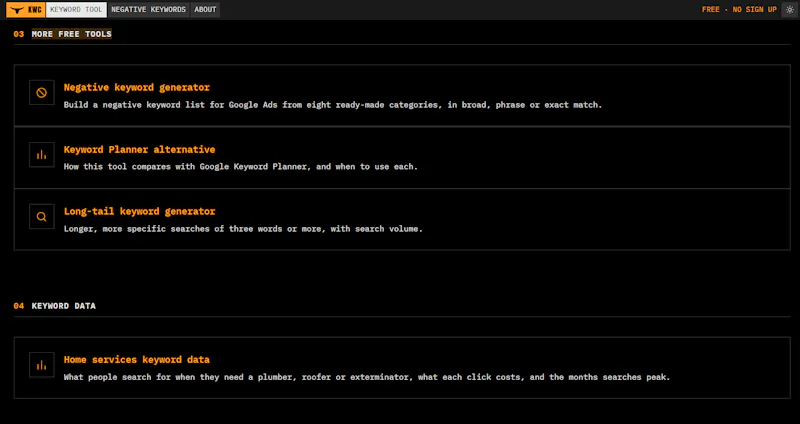The height and width of the screenshot is (424, 800).
Task: Click the '04' section number
Action: pos(19,306)
